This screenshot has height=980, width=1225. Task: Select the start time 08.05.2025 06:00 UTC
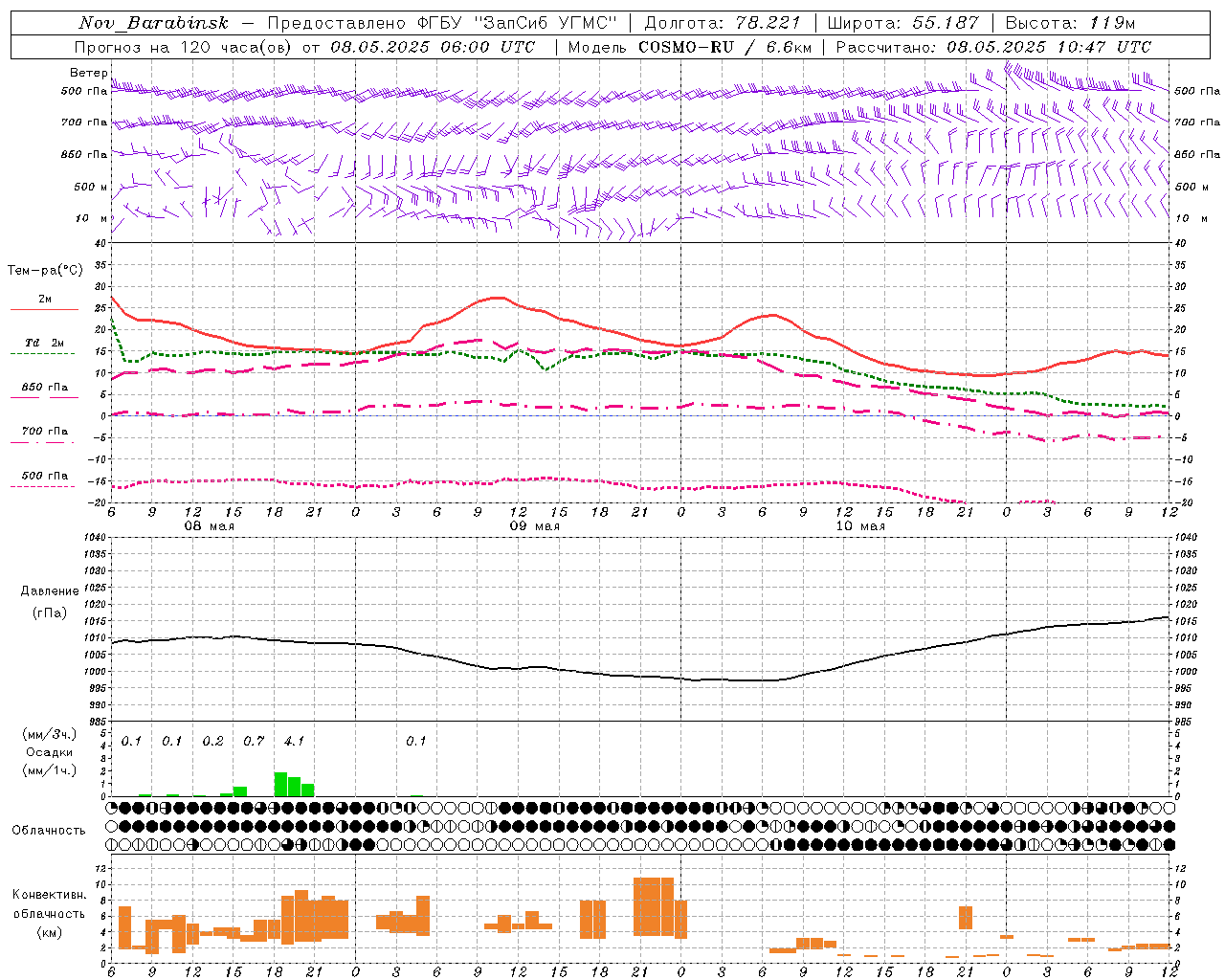433,47
